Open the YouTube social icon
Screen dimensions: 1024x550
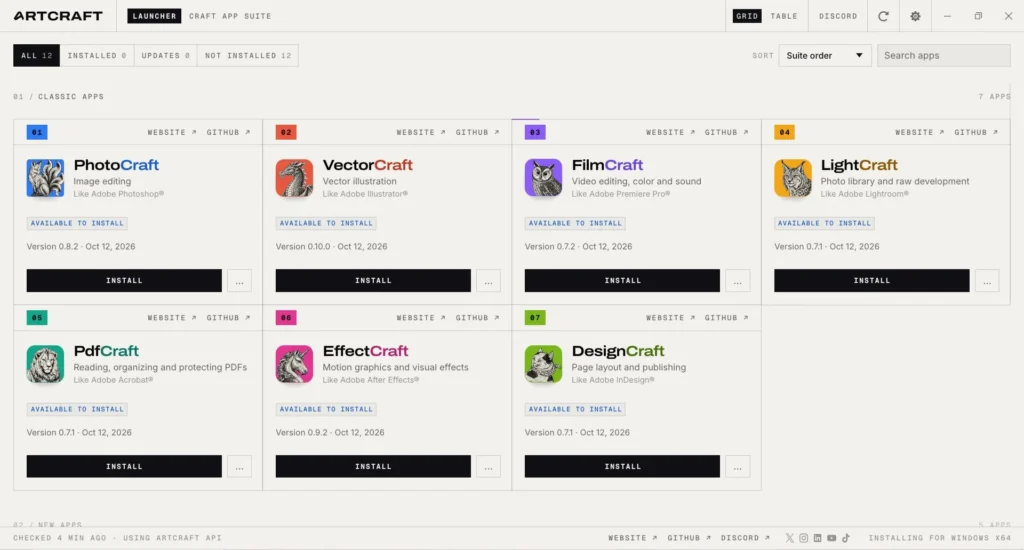coord(831,538)
